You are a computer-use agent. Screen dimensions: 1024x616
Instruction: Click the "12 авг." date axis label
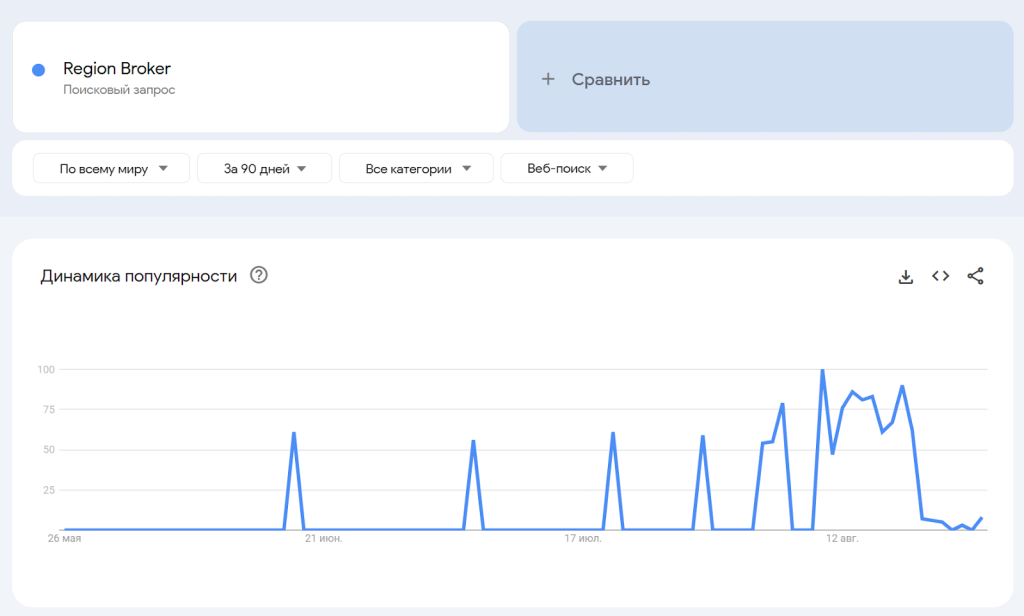842,539
